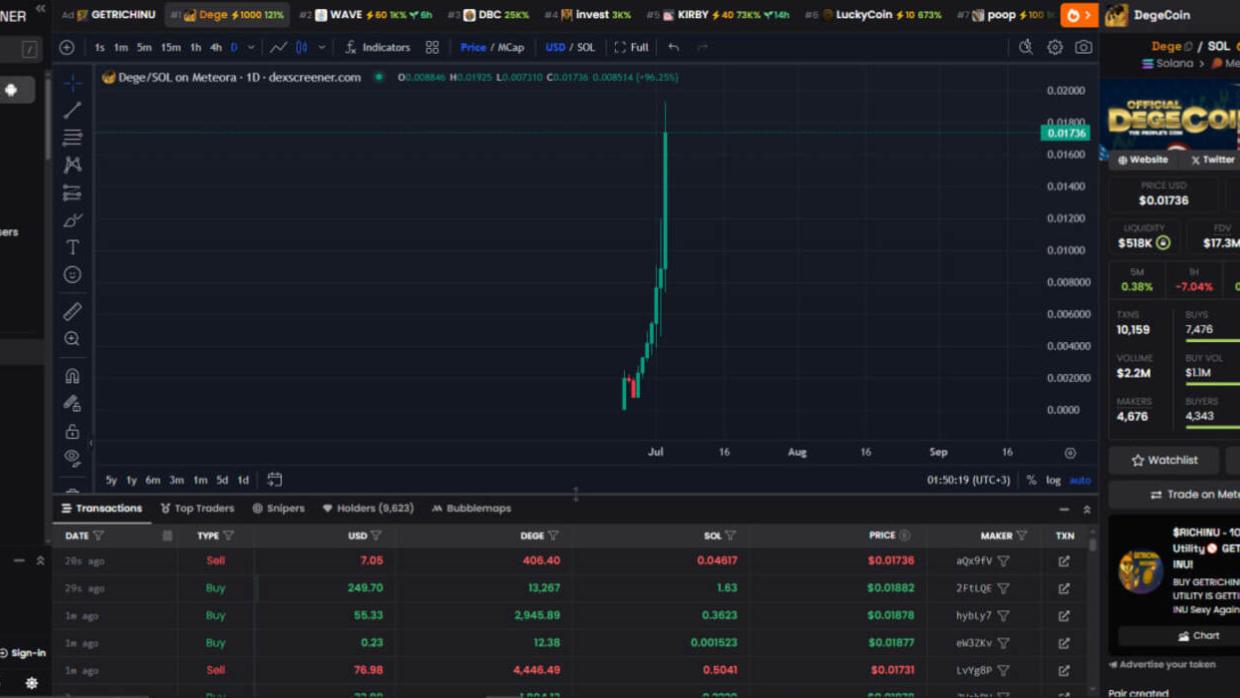Open the USD column filter
1240x698 pixels.
[x=376, y=536]
